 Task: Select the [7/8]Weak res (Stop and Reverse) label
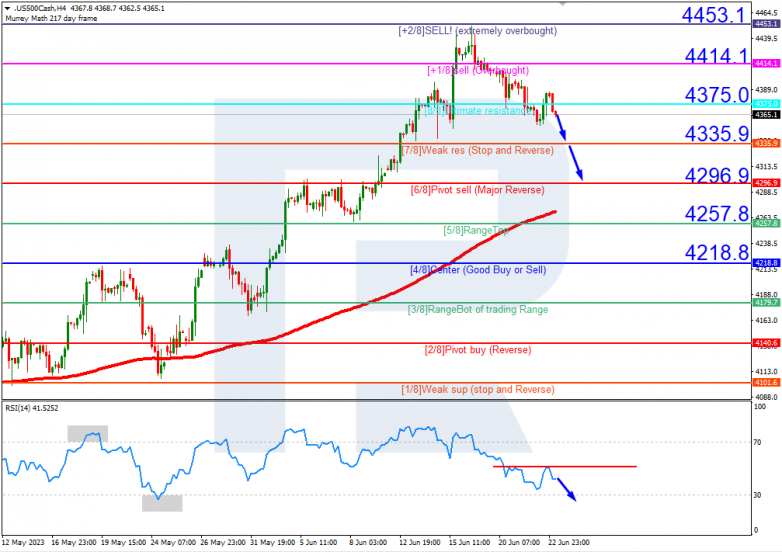coord(477,150)
